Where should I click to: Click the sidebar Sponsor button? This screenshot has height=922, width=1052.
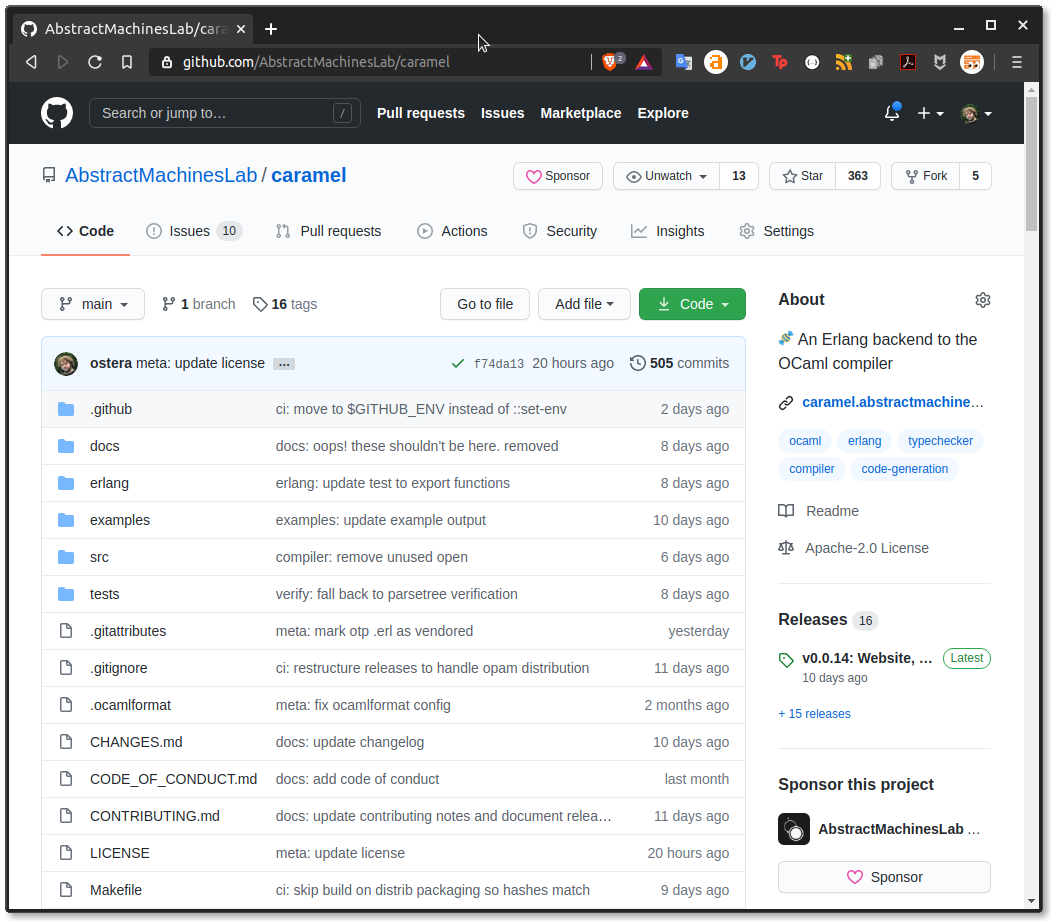(884, 877)
